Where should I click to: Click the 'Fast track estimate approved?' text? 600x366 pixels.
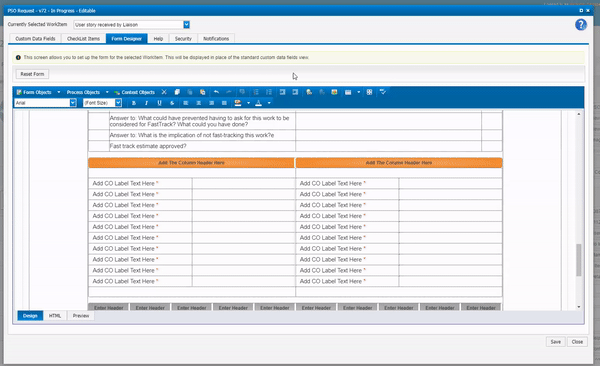148,146
